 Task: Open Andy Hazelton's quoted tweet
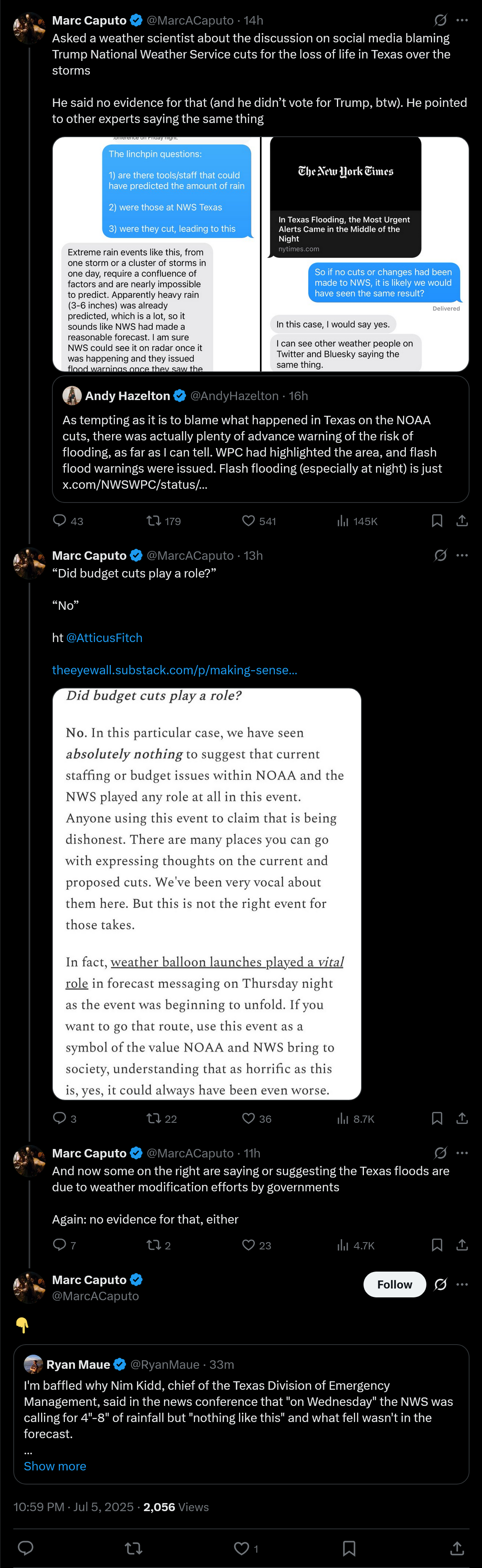[x=260, y=439]
